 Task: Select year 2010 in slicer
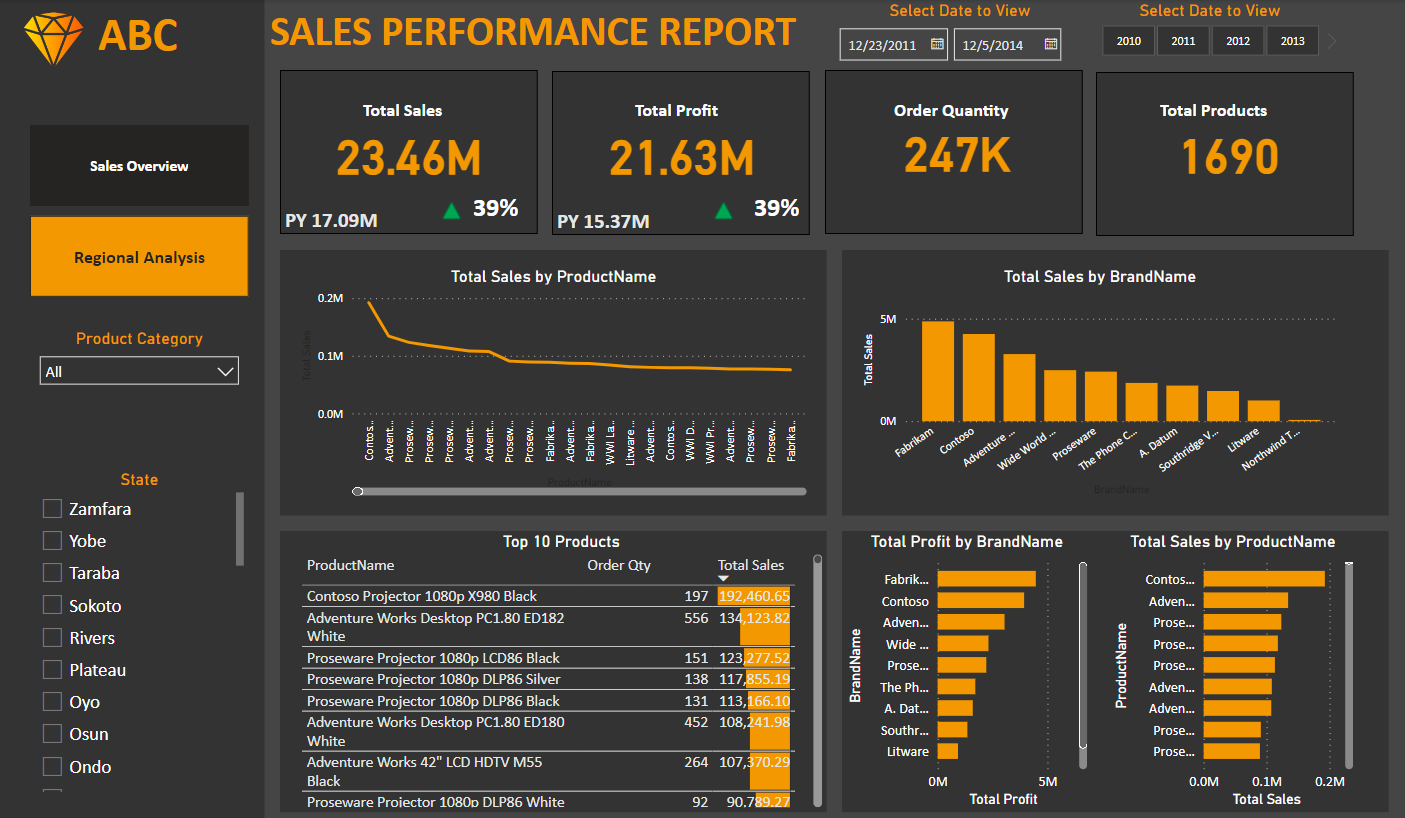[x=1129, y=41]
